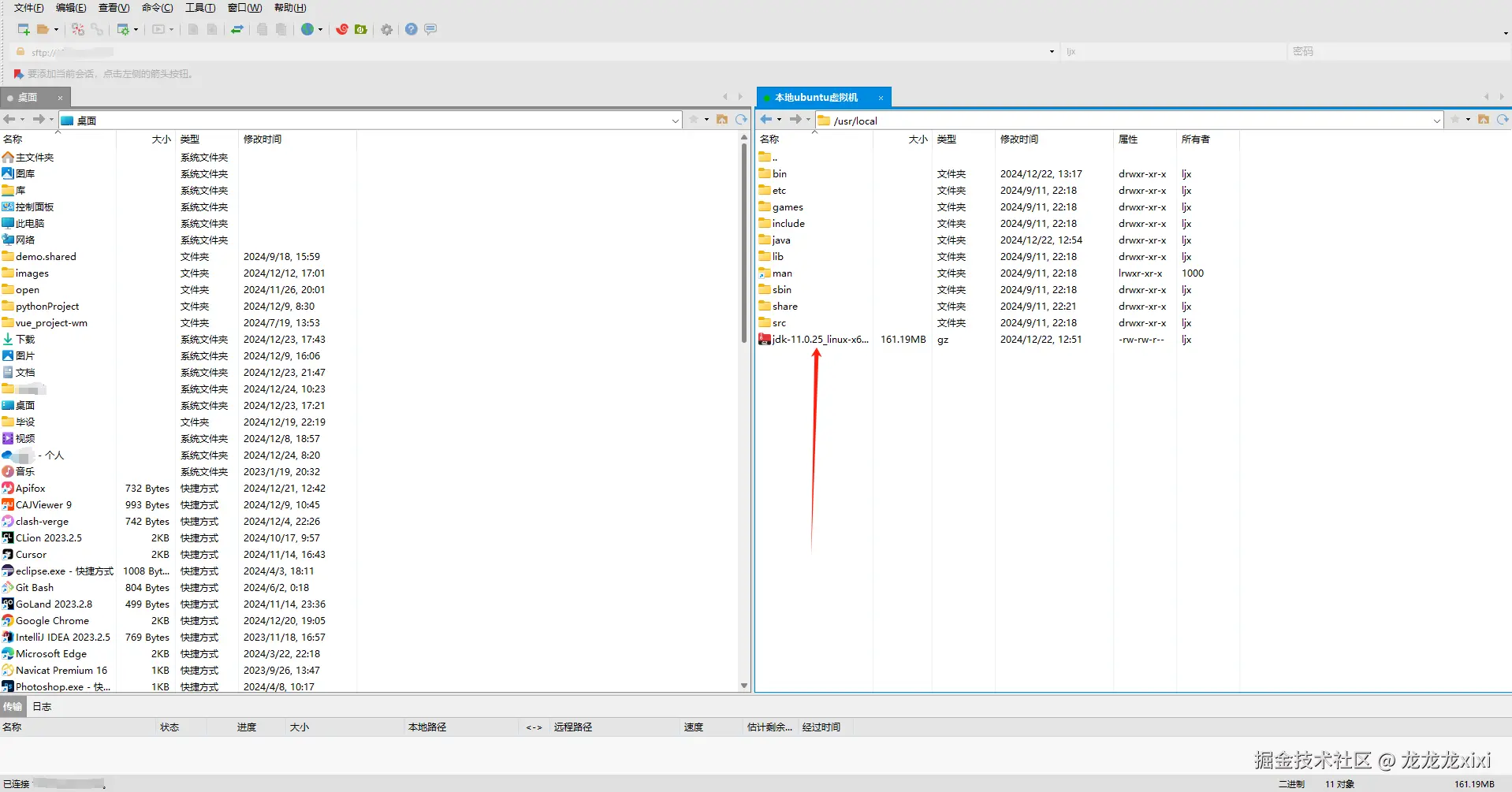Viewport: 1512px width, 792px height.
Task: Click the 密码 password field
Action: coord(1399,51)
